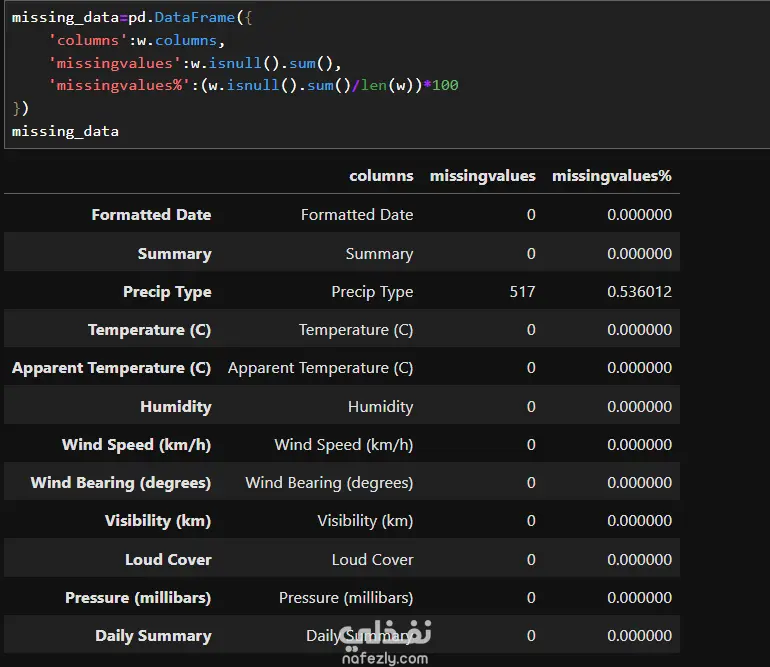Select the bold 'Humidity' index label
770x667 pixels.
(176, 407)
